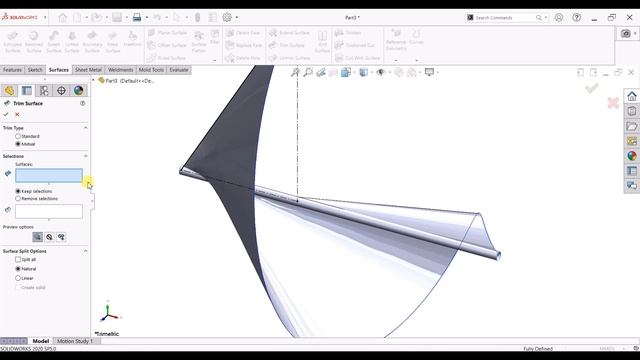Collapse the Selections section

(x=85, y=156)
